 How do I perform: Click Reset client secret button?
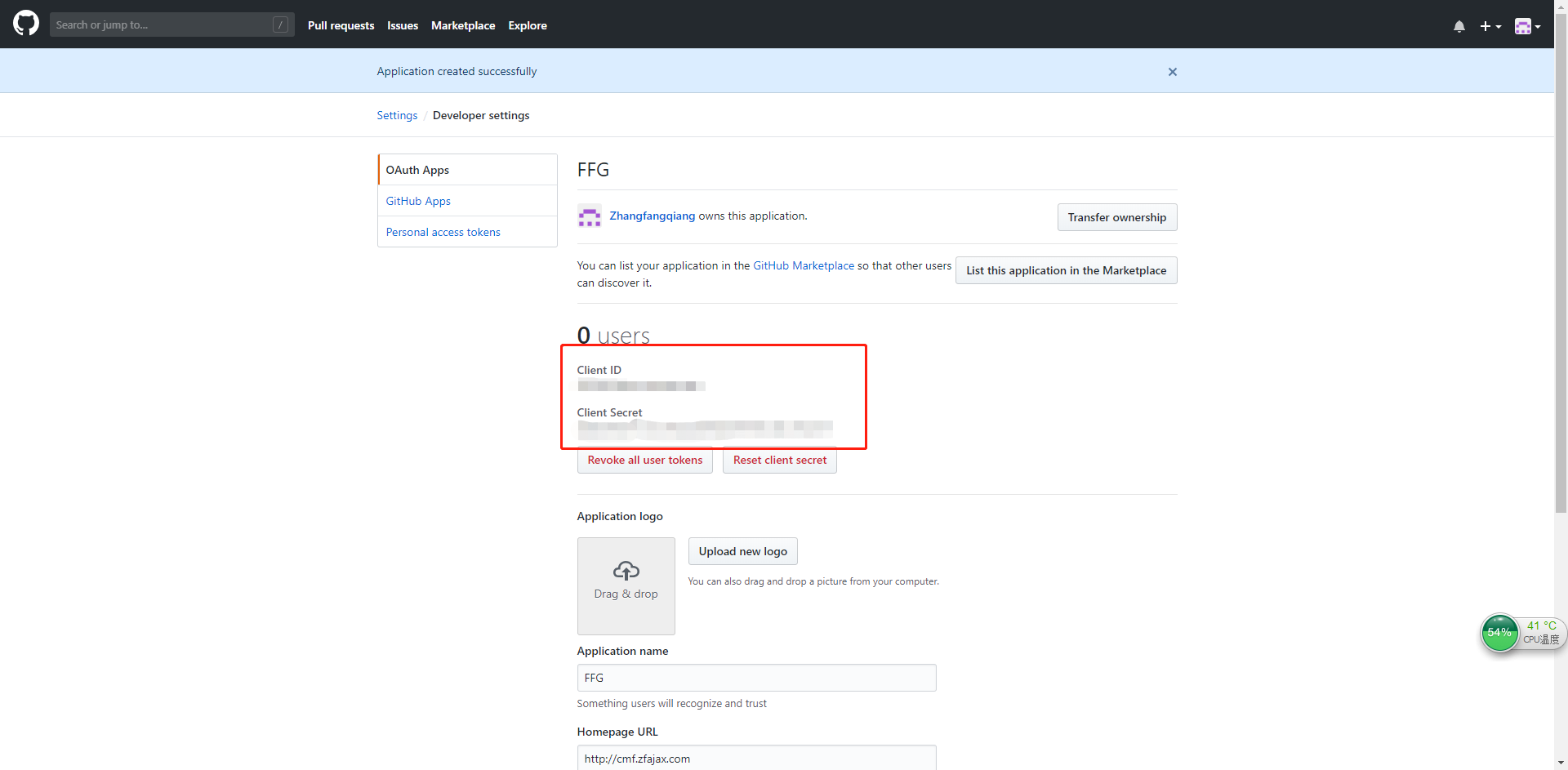(x=779, y=461)
